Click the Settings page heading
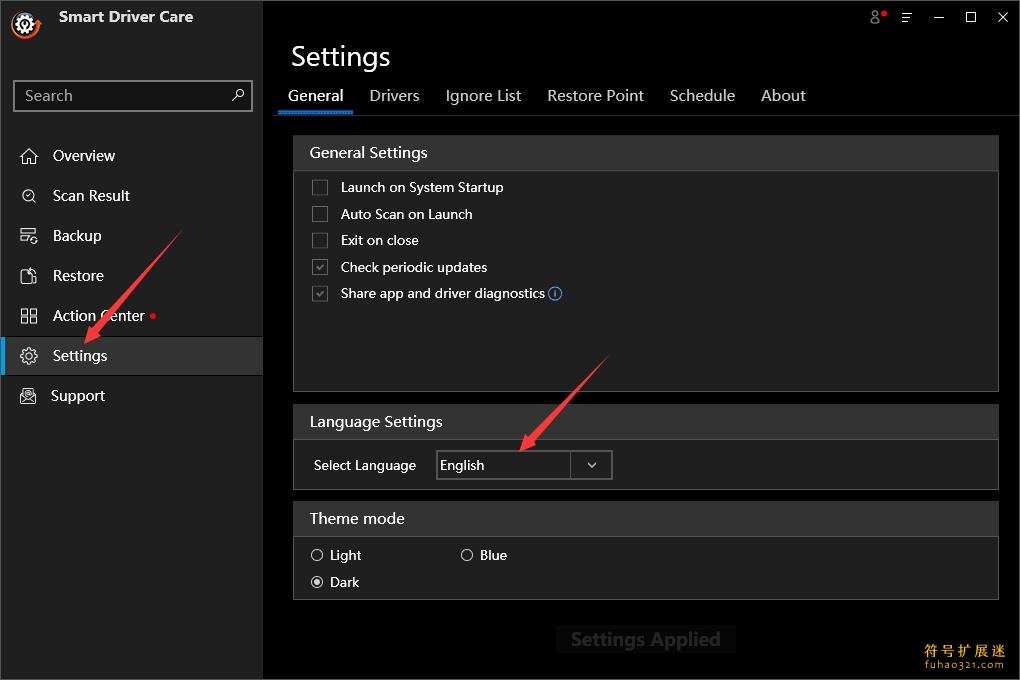Screen dimensions: 1020x680 340,57
